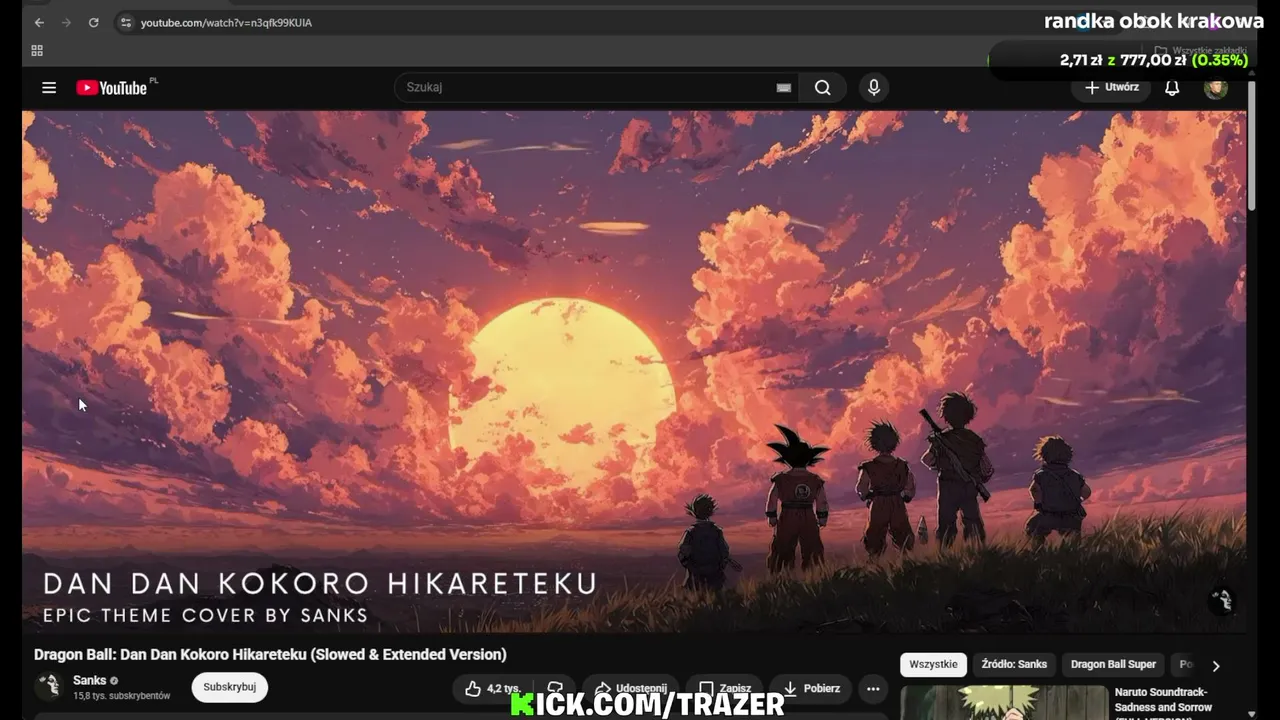Select the Źródło: Sanks filter chip

(x=1014, y=664)
